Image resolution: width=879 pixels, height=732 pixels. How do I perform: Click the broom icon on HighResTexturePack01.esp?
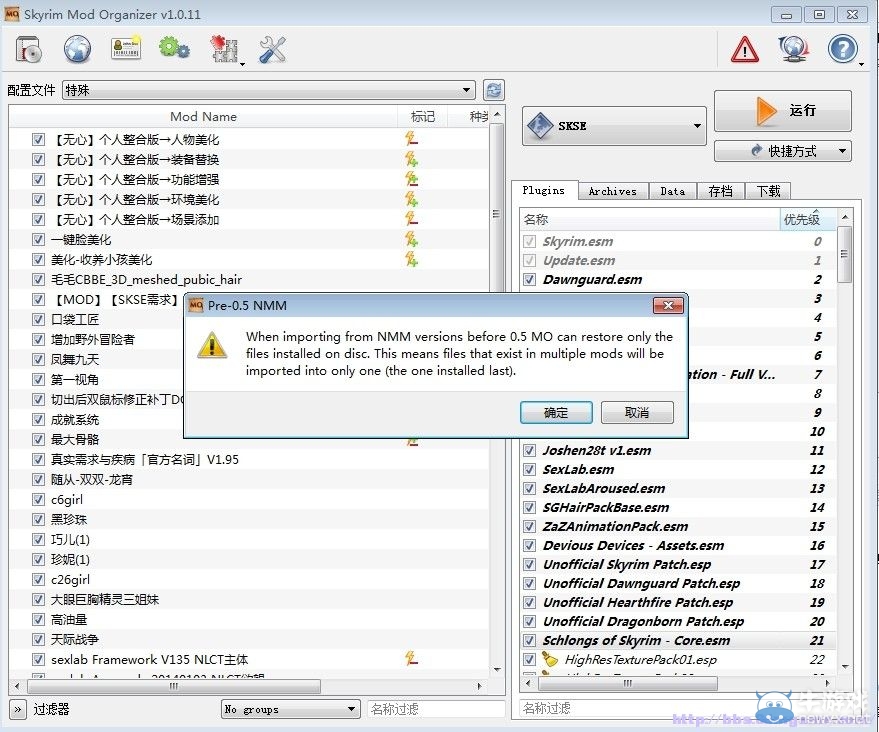(x=550, y=660)
